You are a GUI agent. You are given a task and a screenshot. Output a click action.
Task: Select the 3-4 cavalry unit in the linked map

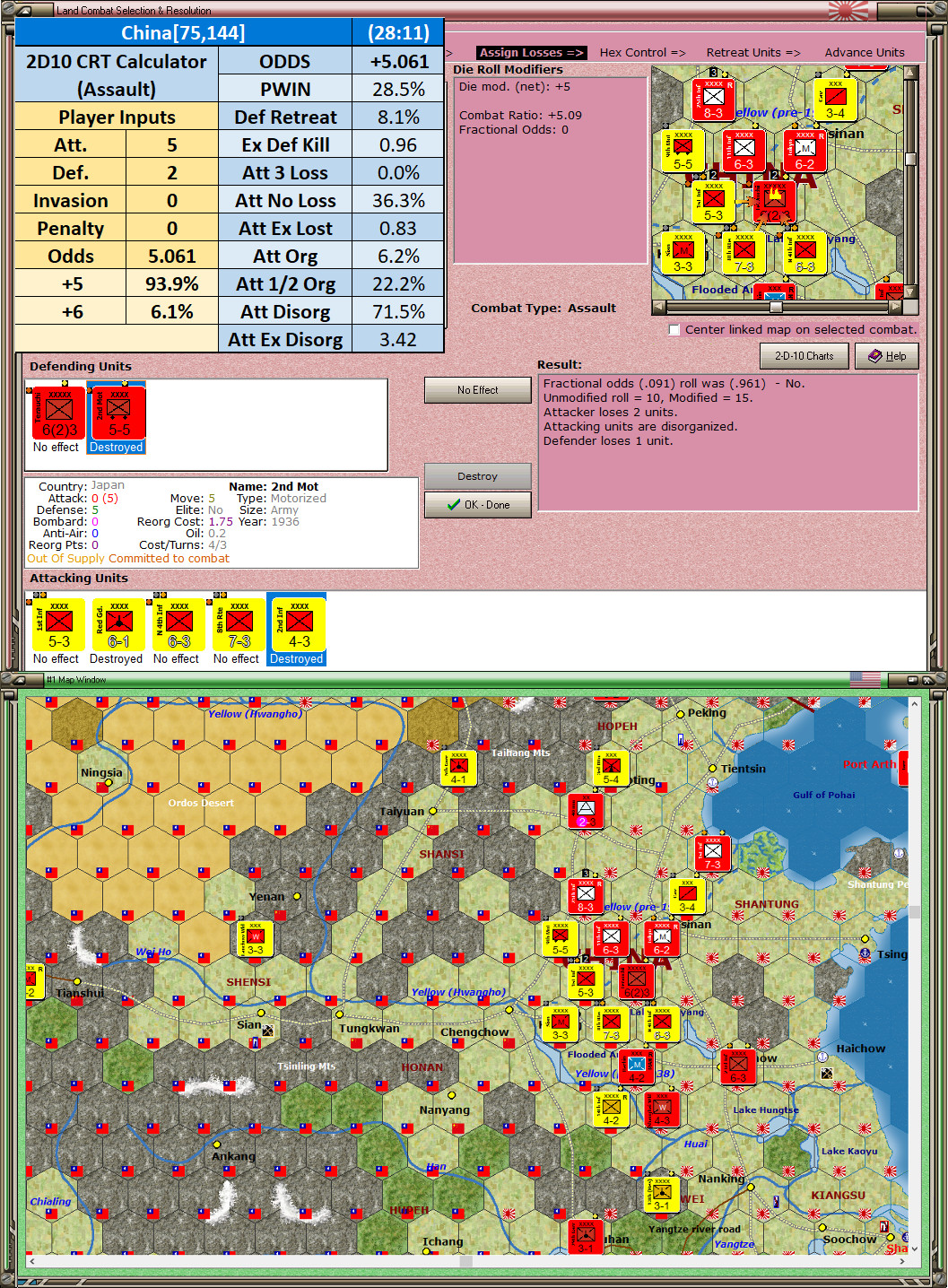click(x=835, y=100)
